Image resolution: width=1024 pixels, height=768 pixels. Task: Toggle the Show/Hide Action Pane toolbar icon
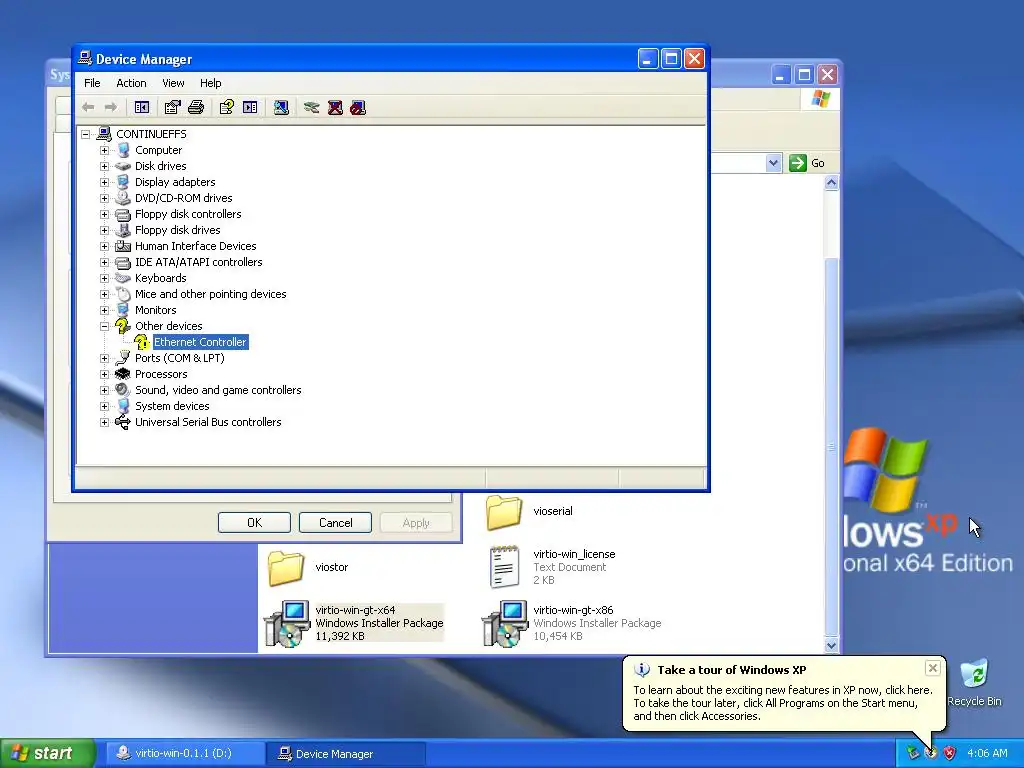250,107
